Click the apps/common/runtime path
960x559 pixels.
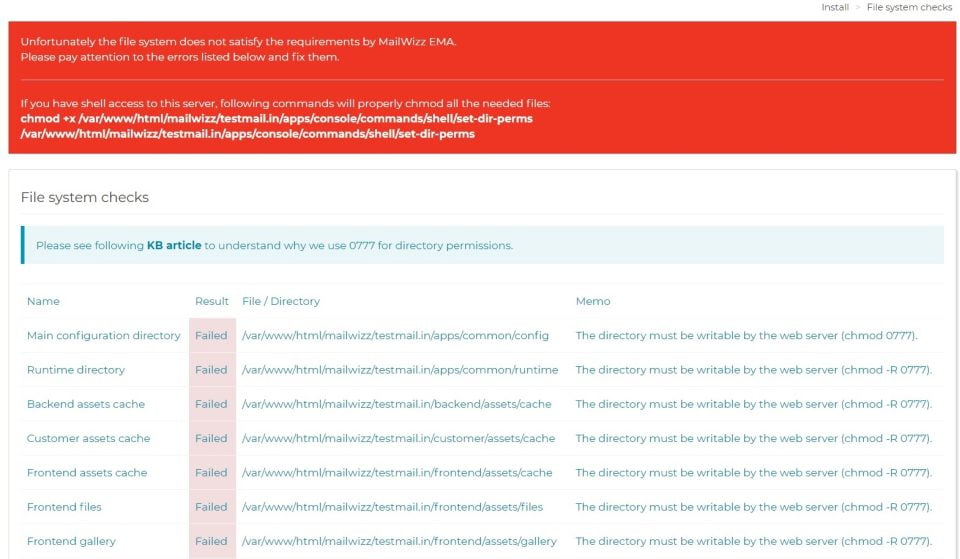pos(400,370)
